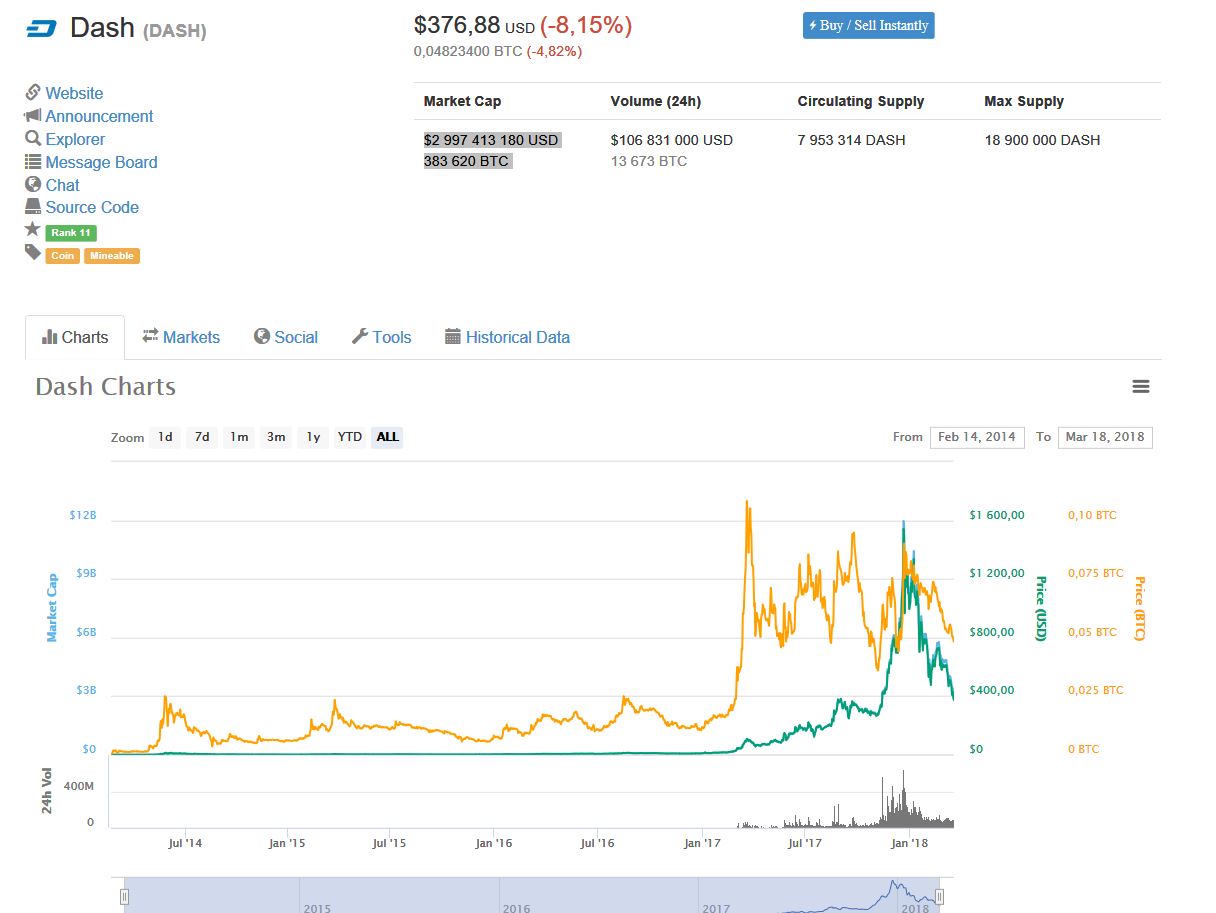The height and width of the screenshot is (913, 1216).
Task: Click the Message Board list icon
Action: 33,162
